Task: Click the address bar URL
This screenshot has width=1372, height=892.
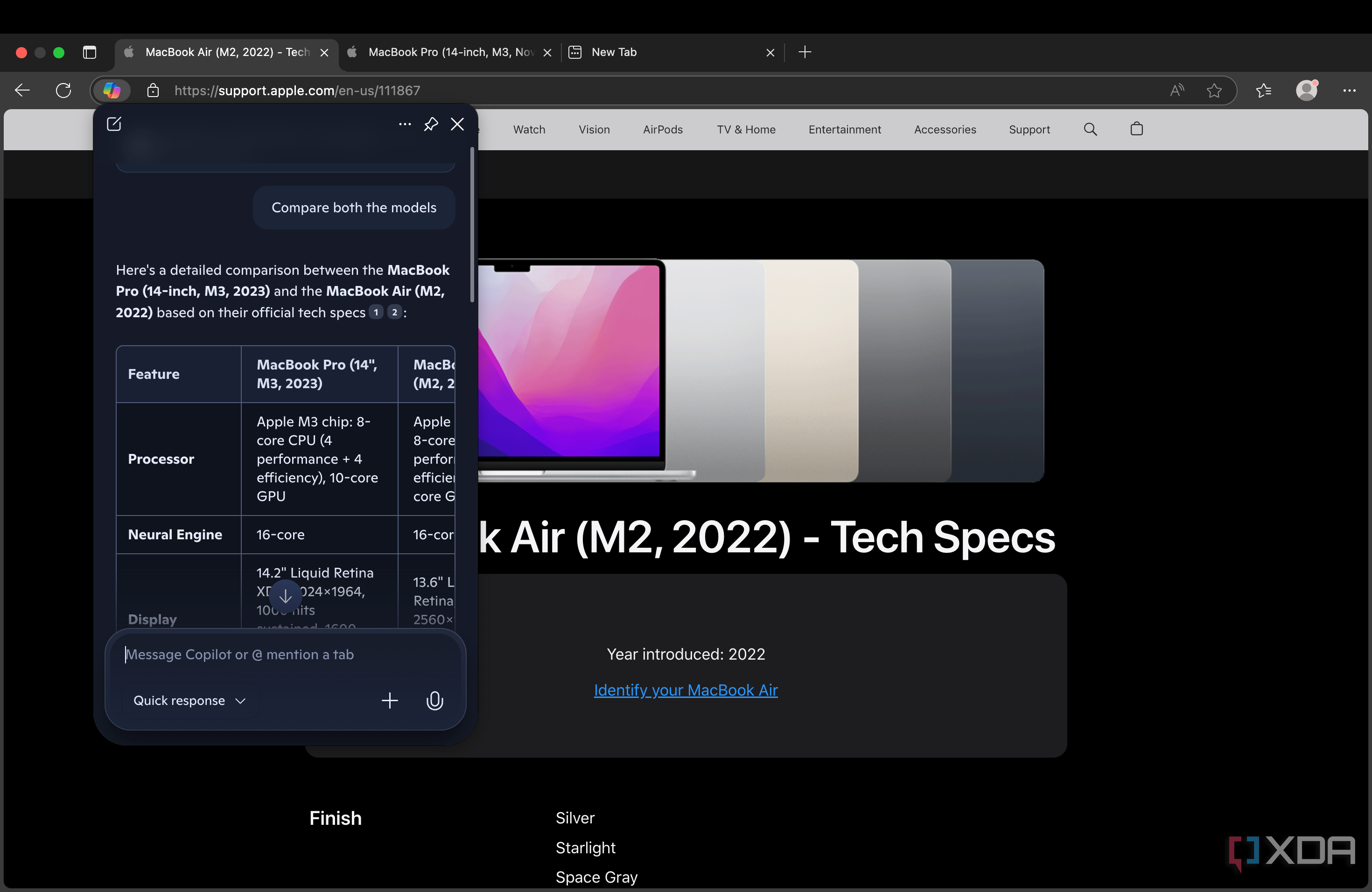Action: tap(297, 91)
